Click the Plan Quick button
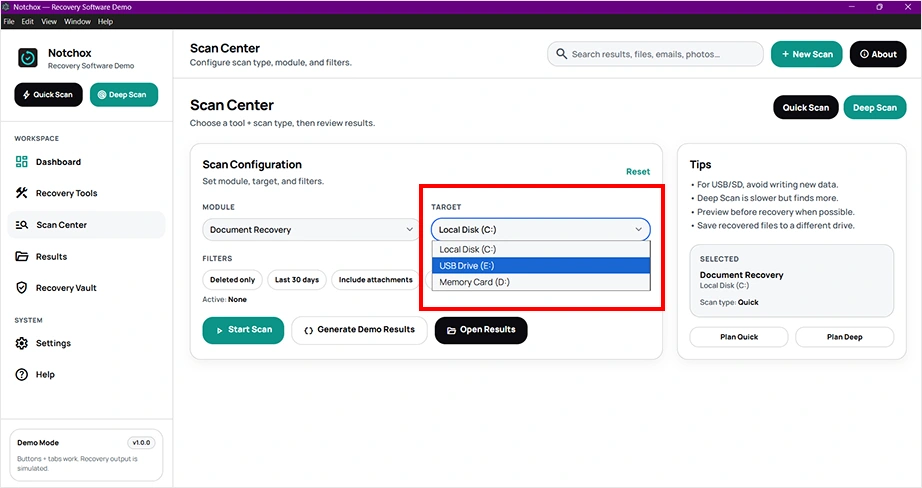This screenshot has width=922, height=488. (x=739, y=337)
